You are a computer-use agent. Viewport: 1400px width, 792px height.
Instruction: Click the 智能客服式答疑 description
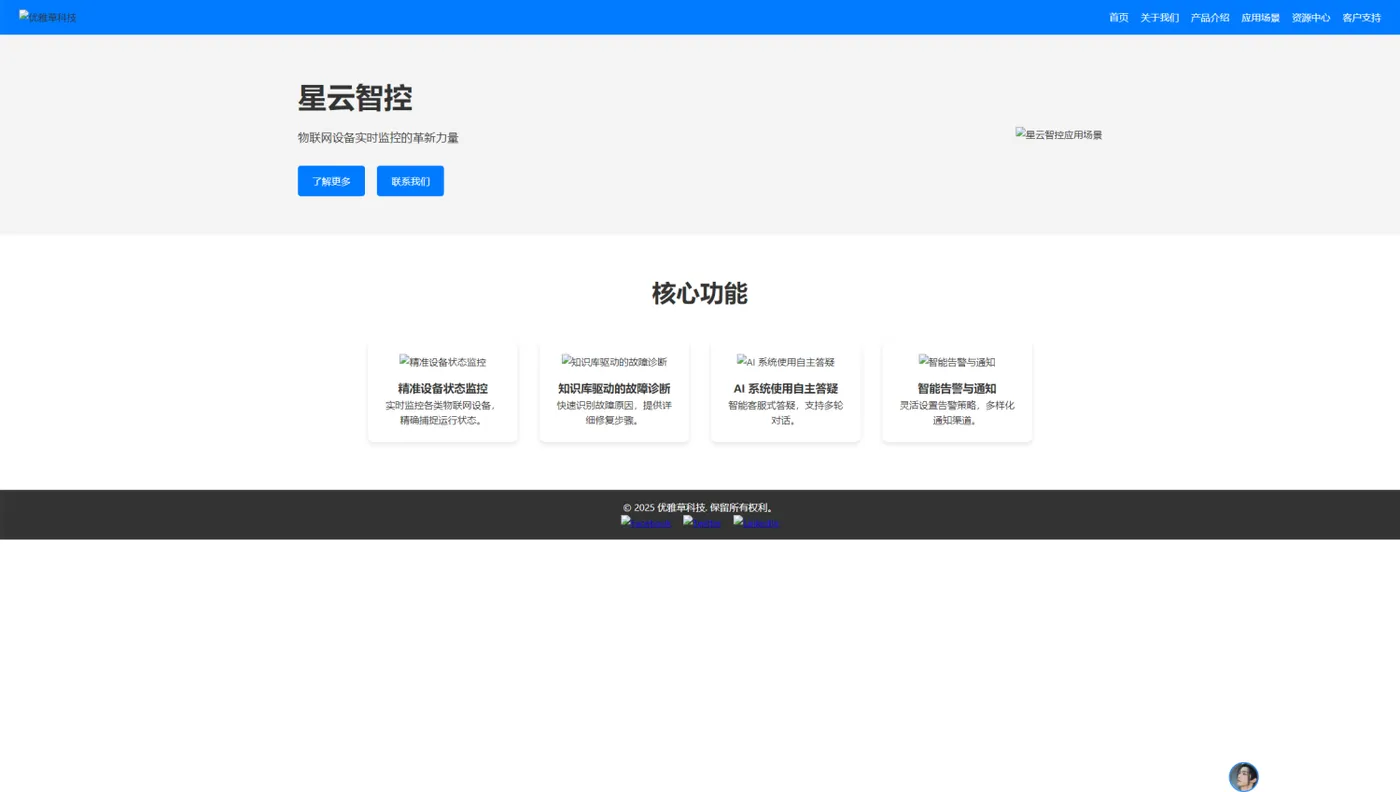786,413
